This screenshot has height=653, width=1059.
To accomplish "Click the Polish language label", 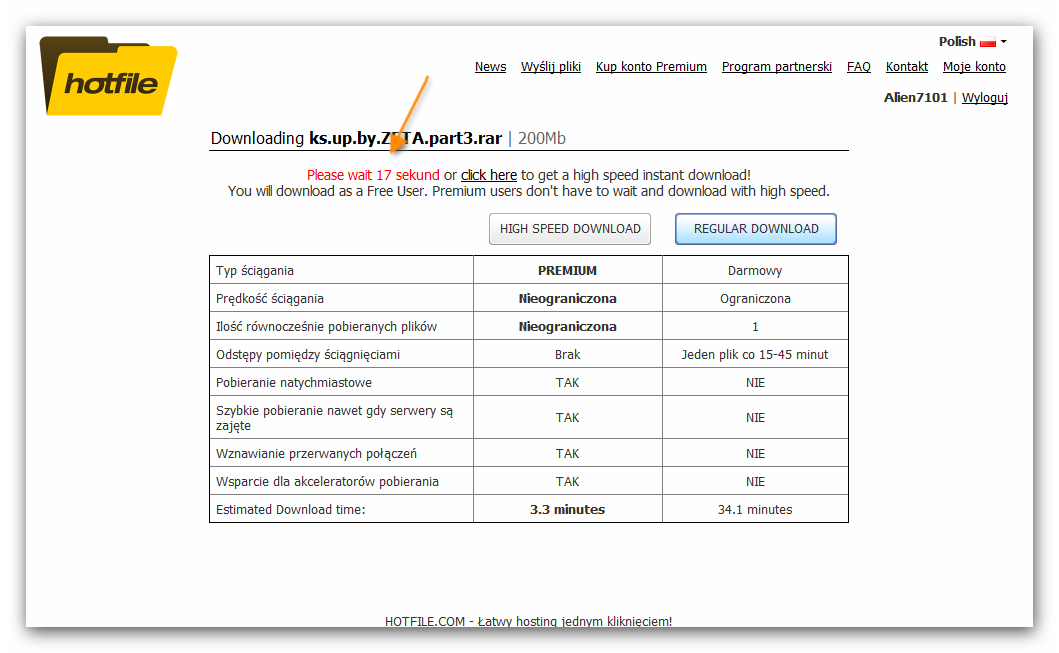I will point(957,42).
